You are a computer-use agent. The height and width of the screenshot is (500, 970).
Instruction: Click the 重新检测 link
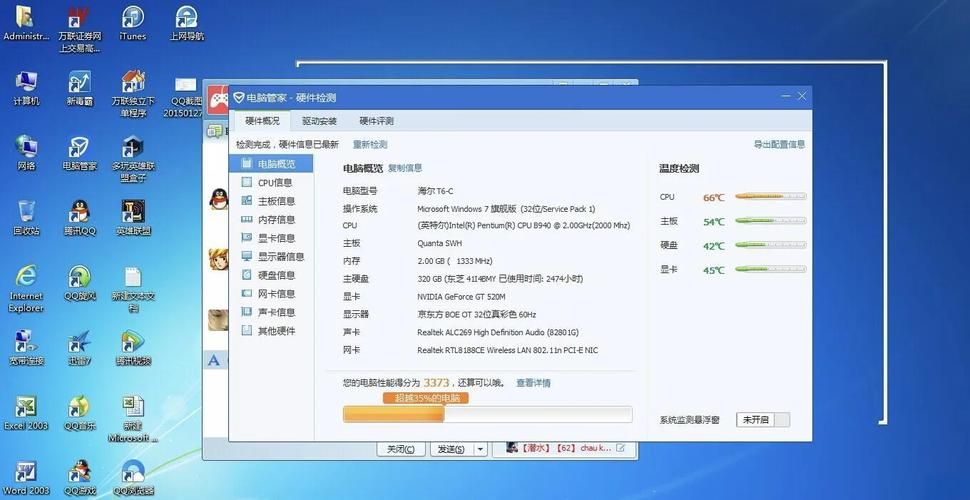370,144
